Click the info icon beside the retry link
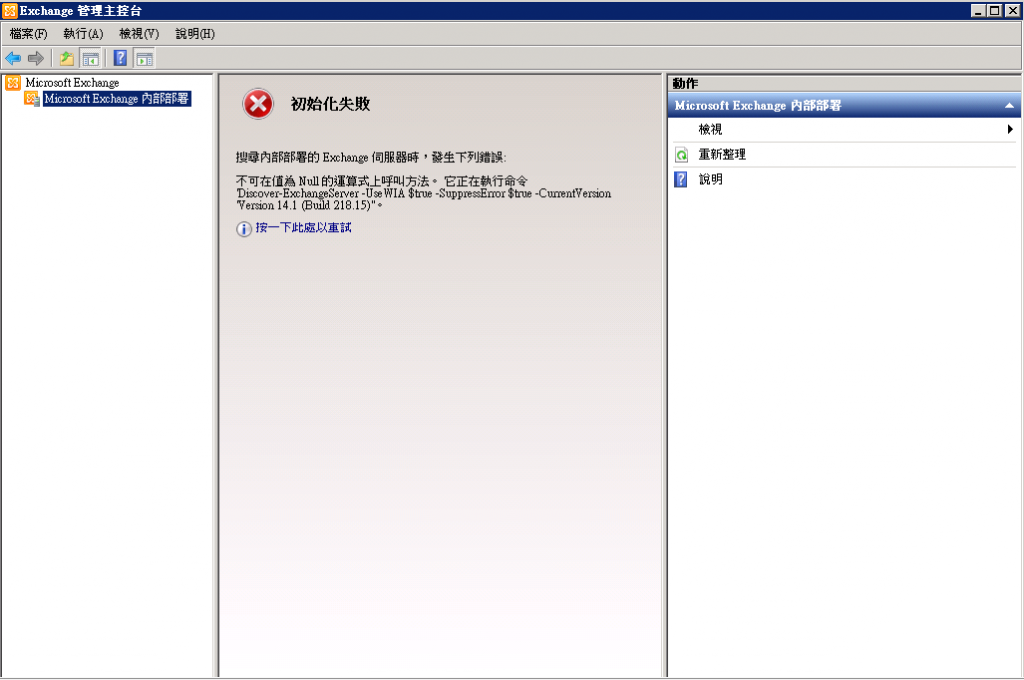Screen dimensions: 1024x680 click(x=244, y=229)
